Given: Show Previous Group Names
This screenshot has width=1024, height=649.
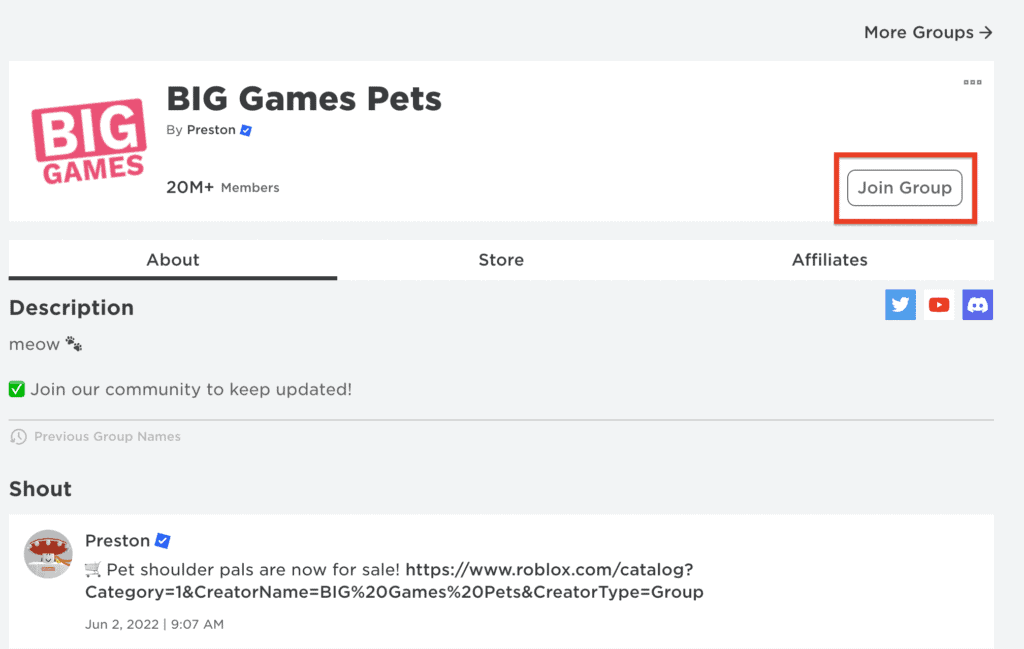Looking at the screenshot, I should pos(107,436).
